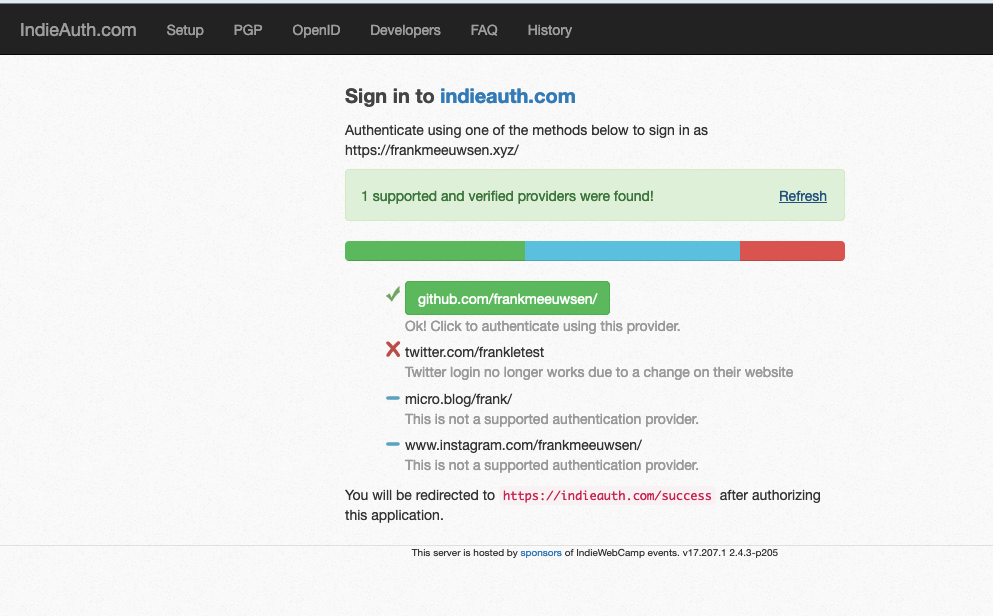Click the green checkmark icon beside github
Image resolution: width=993 pixels, height=616 pixels.
click(x=393, y=294)
